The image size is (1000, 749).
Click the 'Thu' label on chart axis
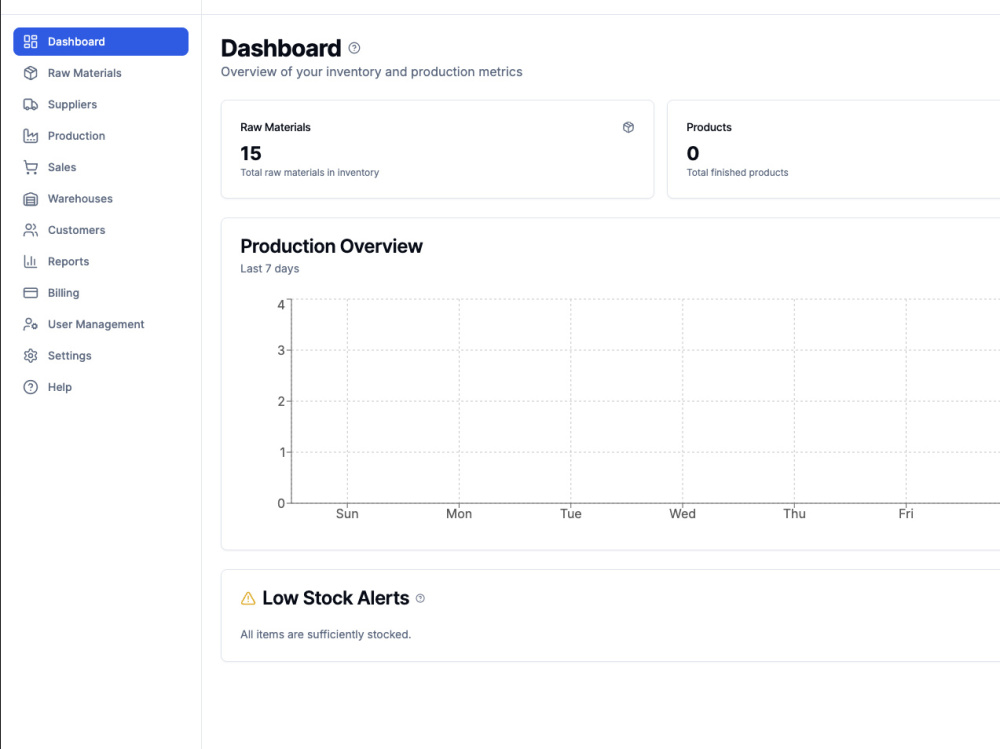[x=794, y=514]
